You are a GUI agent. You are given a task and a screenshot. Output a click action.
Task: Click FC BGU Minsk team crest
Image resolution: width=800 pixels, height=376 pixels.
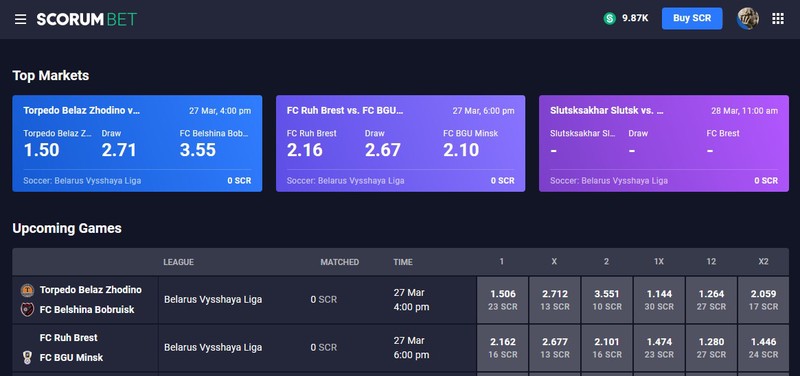tap(27, 358)
